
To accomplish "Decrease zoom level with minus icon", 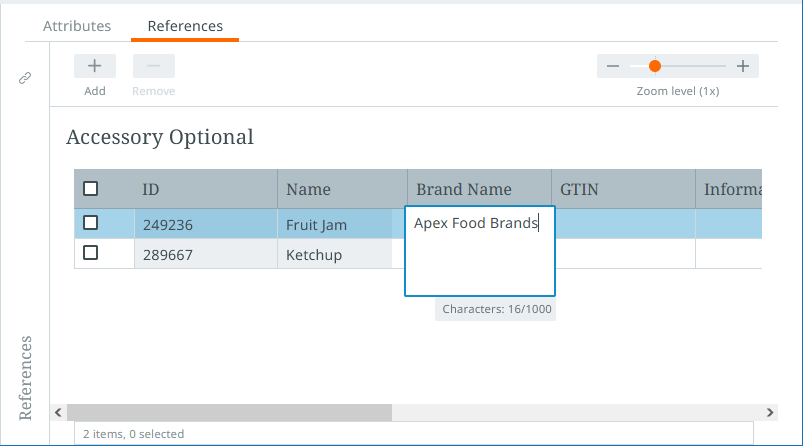I will (x=613, y=66).
